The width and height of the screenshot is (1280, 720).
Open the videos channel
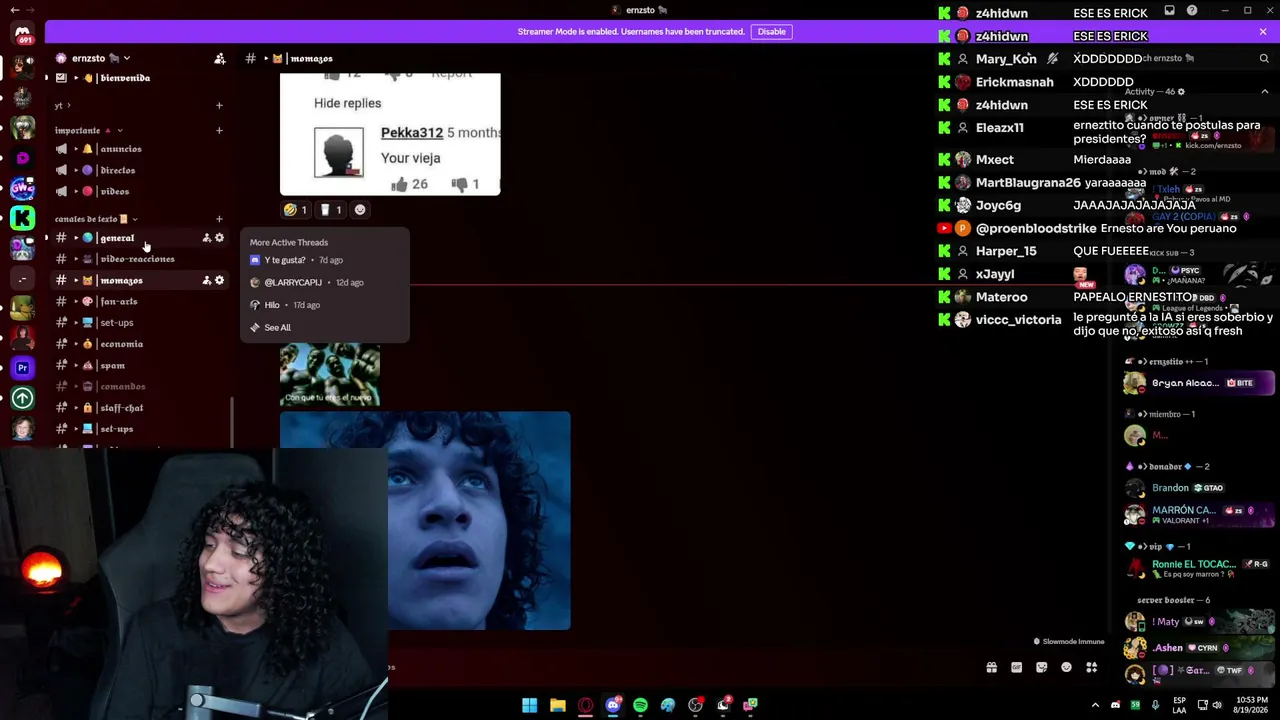(138, 191)
